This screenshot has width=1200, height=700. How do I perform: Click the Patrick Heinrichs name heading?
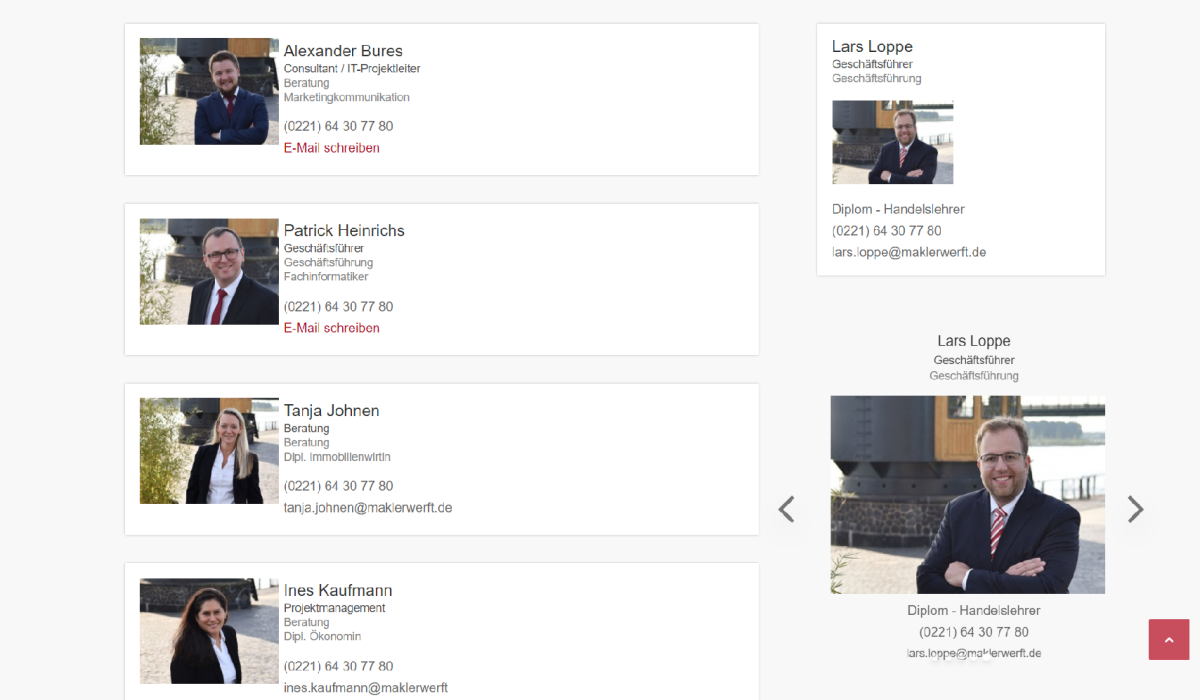tap(344, 231)
